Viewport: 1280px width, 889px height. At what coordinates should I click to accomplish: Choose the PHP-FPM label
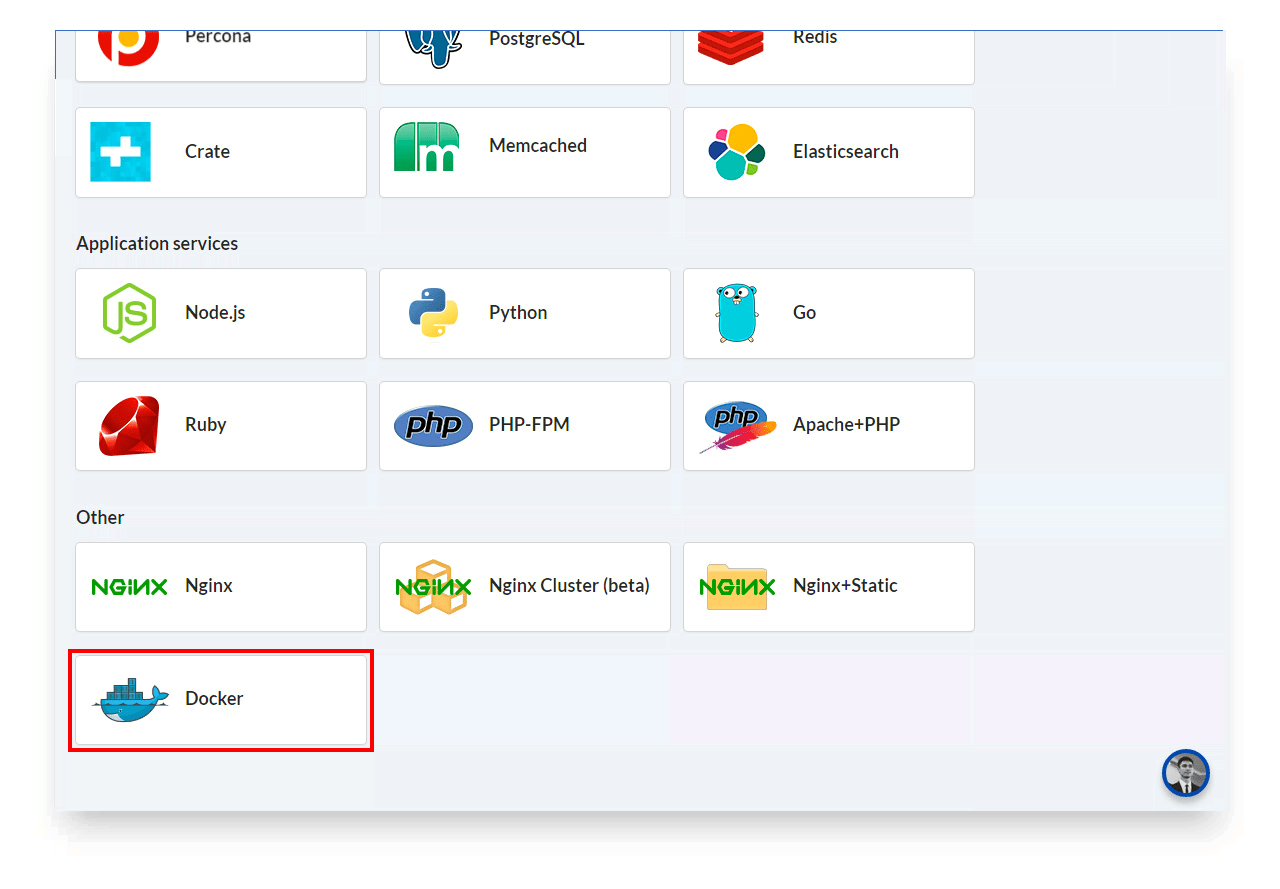pos(529,425)
